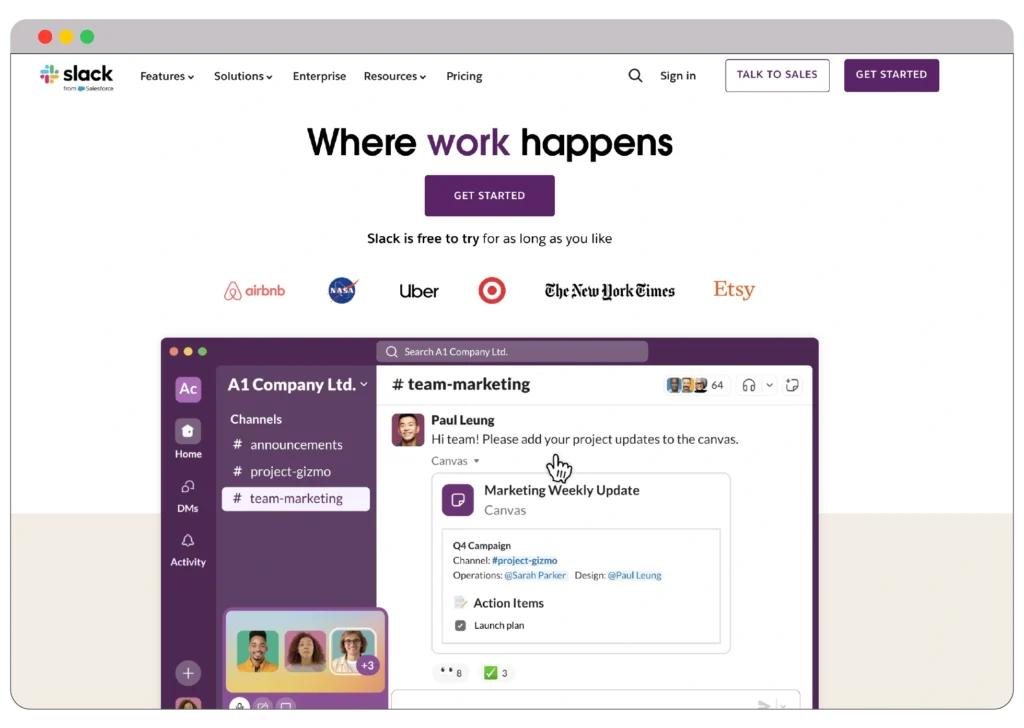The width and height of the screenshot is (1024, 728).
Task: Click Get Started in the navigation bar
Action: [x=891, y=75]
